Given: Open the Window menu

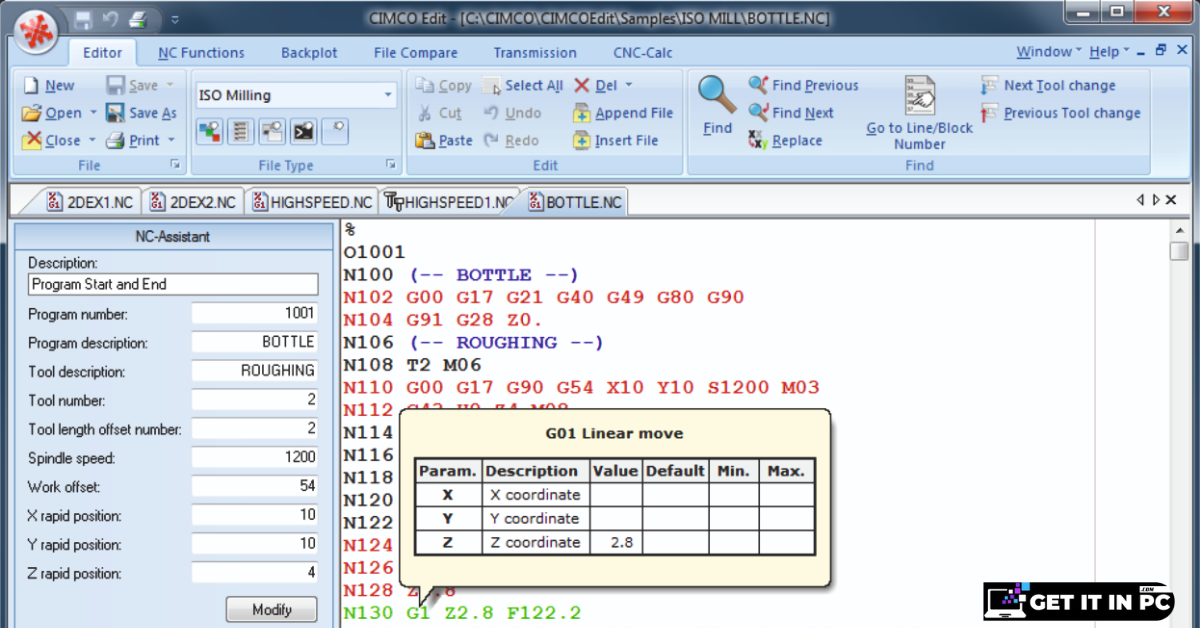Looking at the screenshot, I should pos(1049,52).
